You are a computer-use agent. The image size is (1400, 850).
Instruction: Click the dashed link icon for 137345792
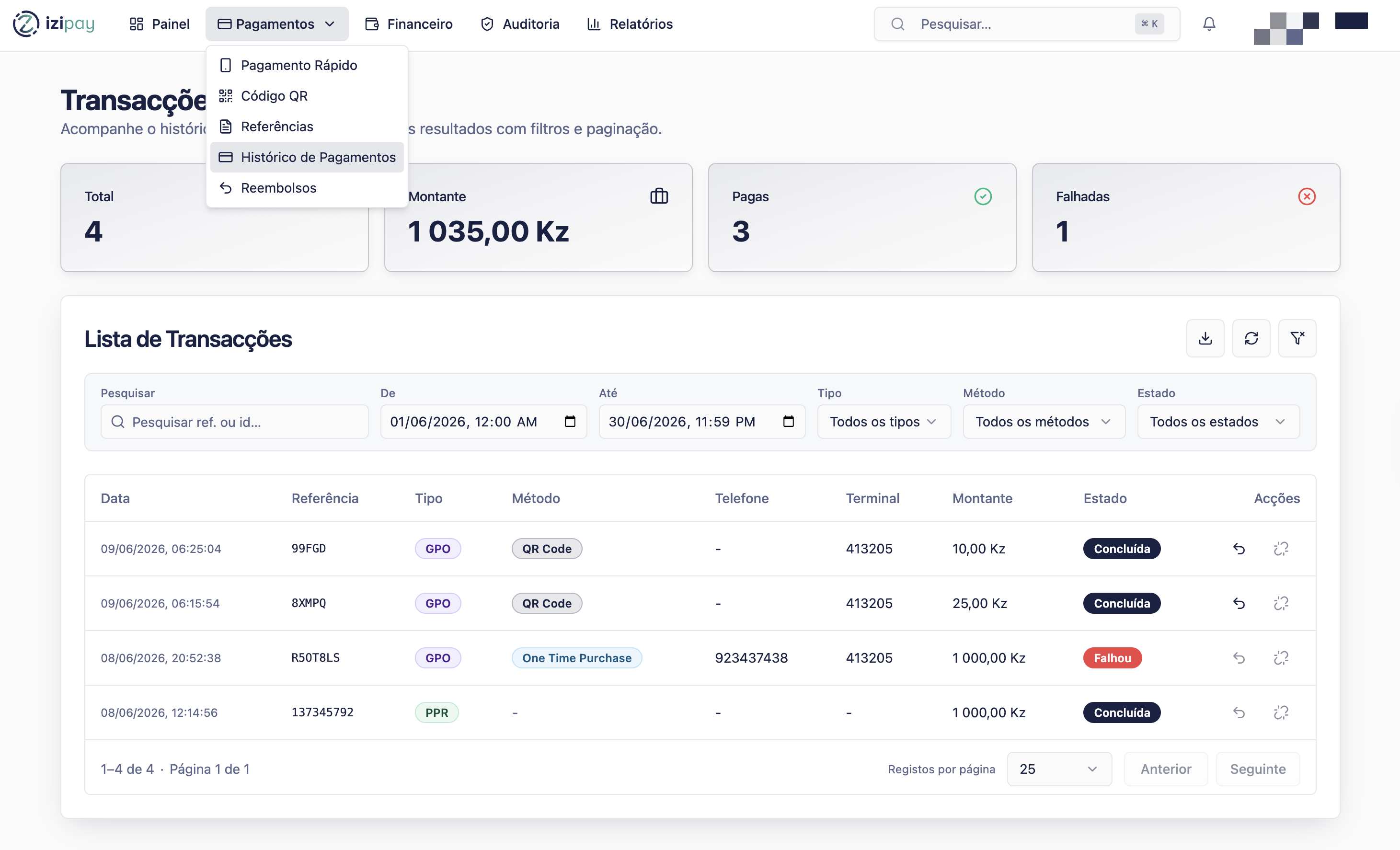pyautogui.click(x=1281, y=712)
